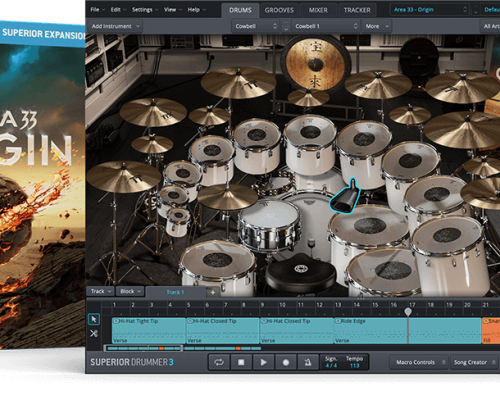Select the orange Fill block

(x=491, y=330)
